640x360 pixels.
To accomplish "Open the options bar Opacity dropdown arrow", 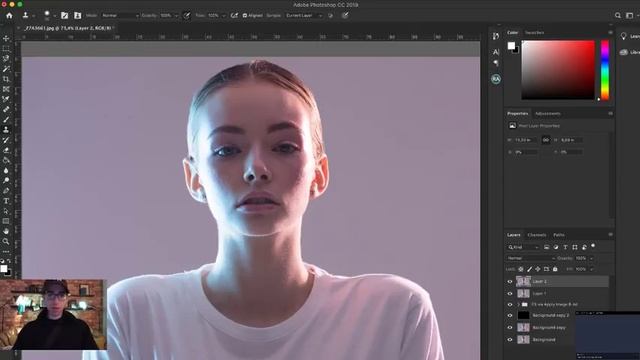I will tap(177, 16).
